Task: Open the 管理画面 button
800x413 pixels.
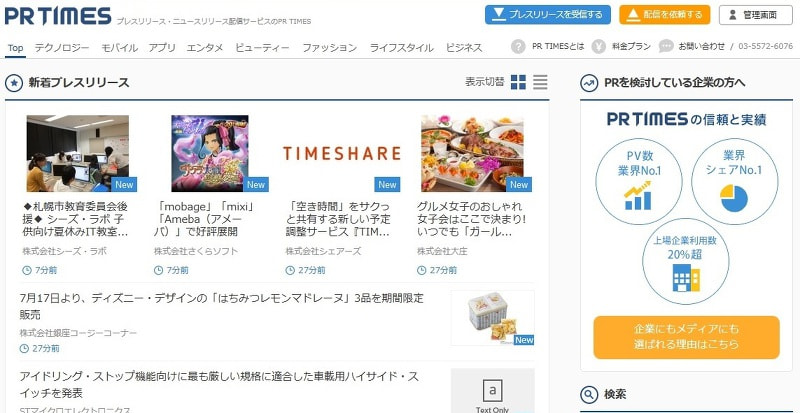Action: [x=755, y=14]
